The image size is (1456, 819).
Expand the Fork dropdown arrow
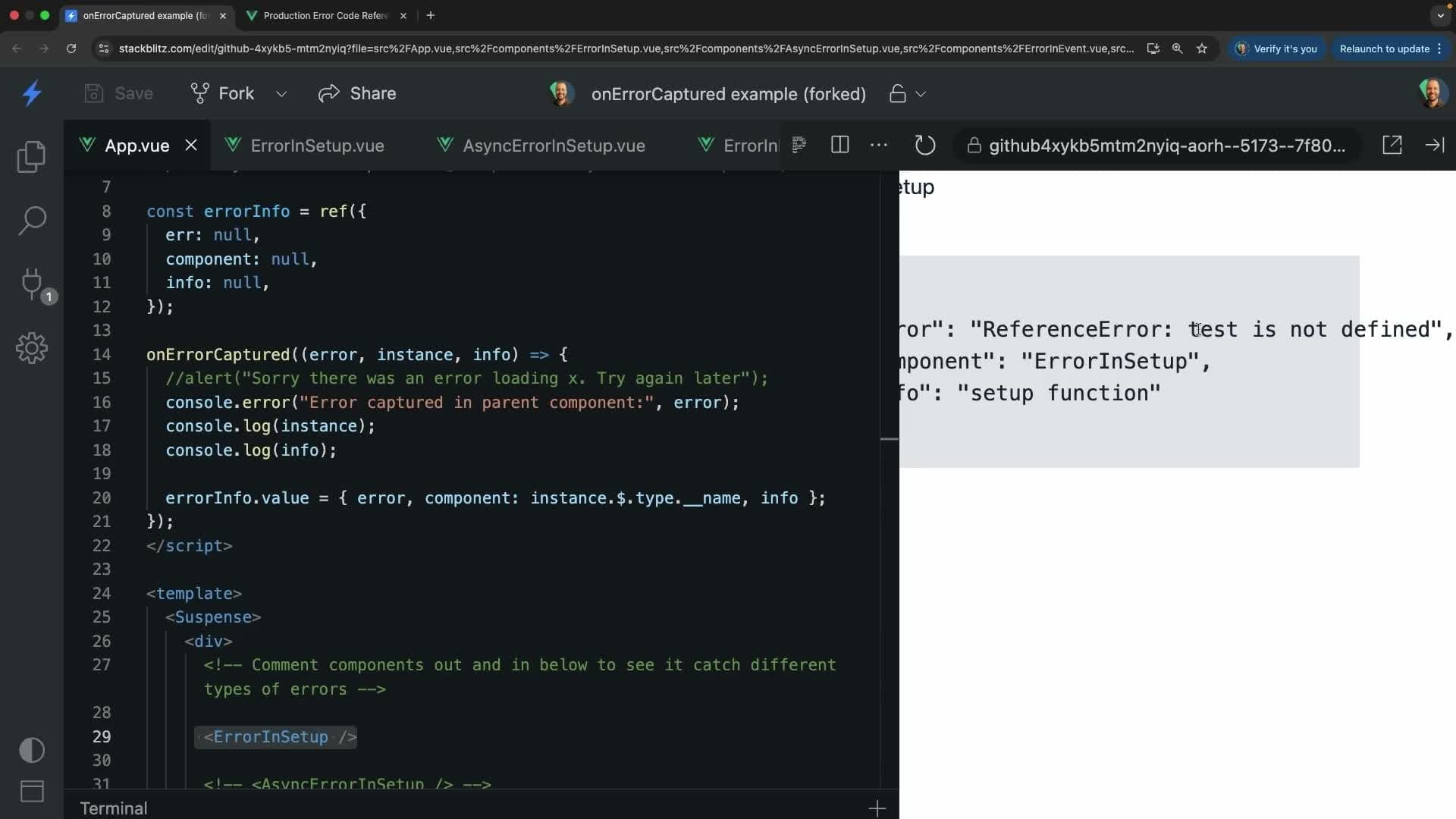click(281, 94)
